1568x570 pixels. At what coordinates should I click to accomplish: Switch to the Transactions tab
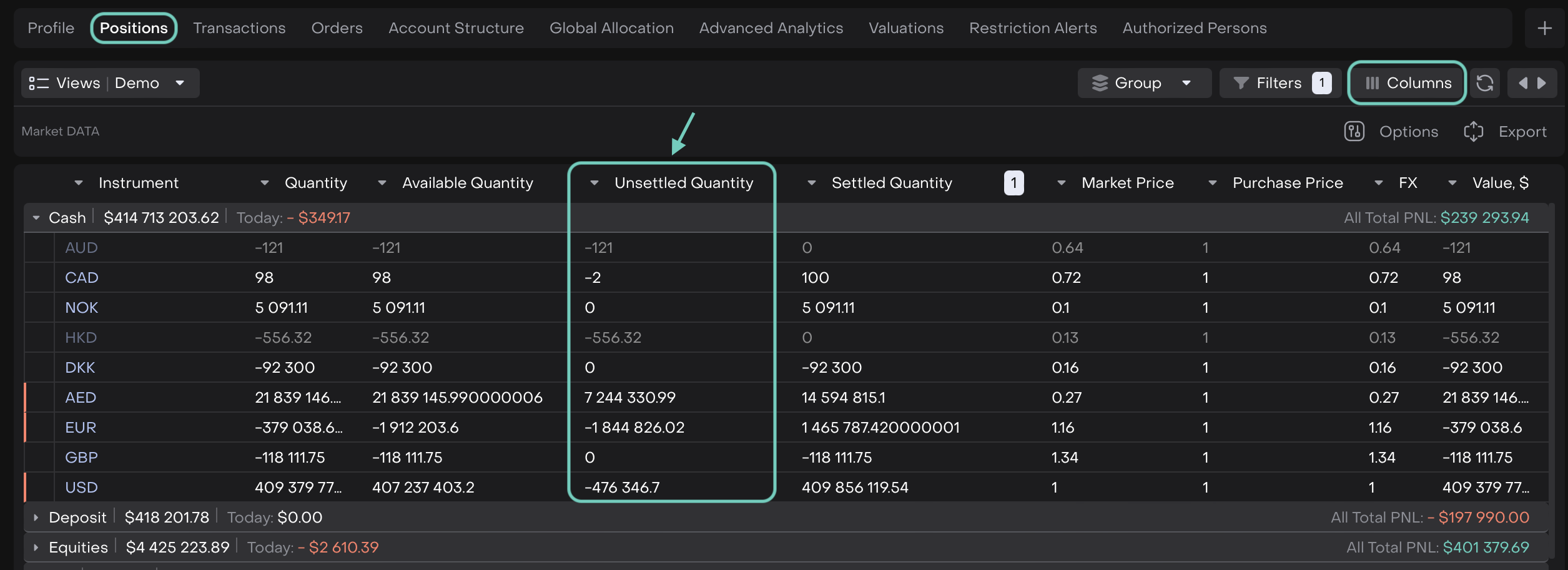239,28
